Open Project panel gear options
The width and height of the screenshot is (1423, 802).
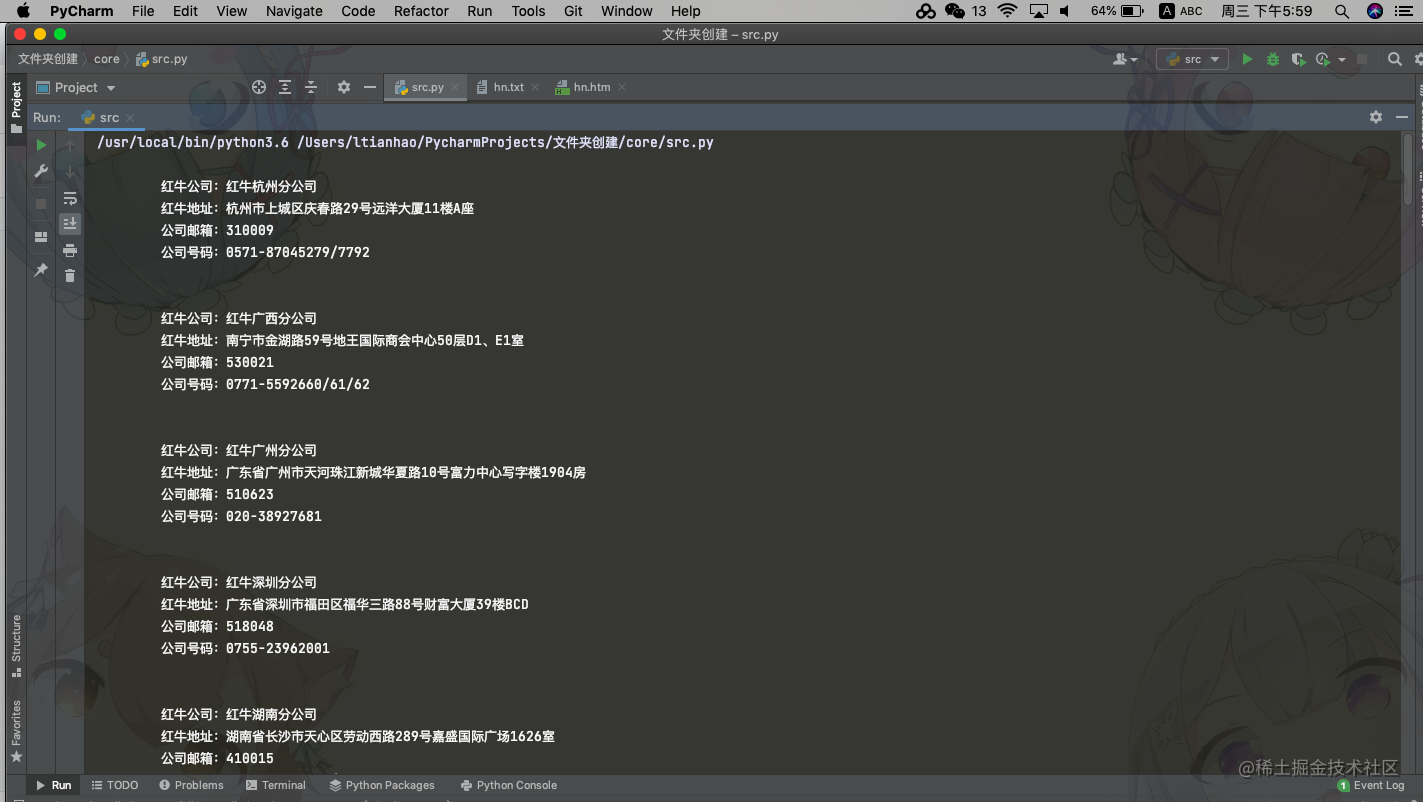tap(344, 87)
